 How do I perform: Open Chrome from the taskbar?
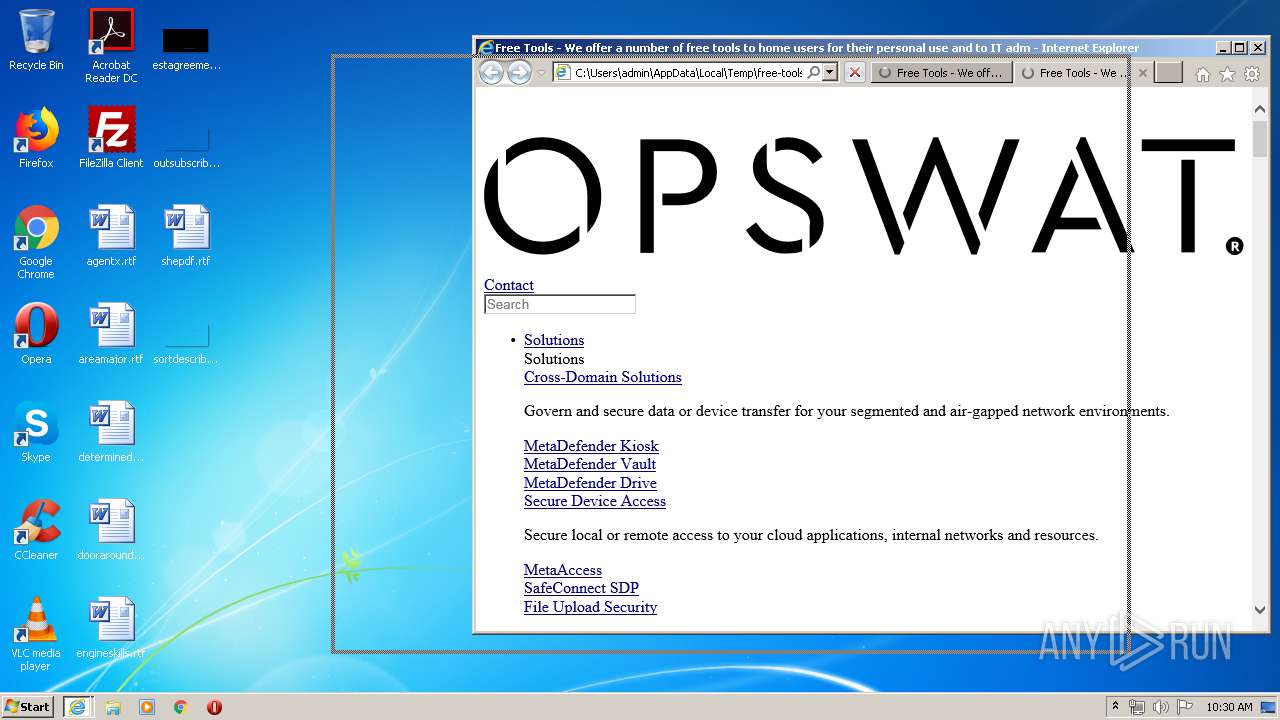[181, 707]
